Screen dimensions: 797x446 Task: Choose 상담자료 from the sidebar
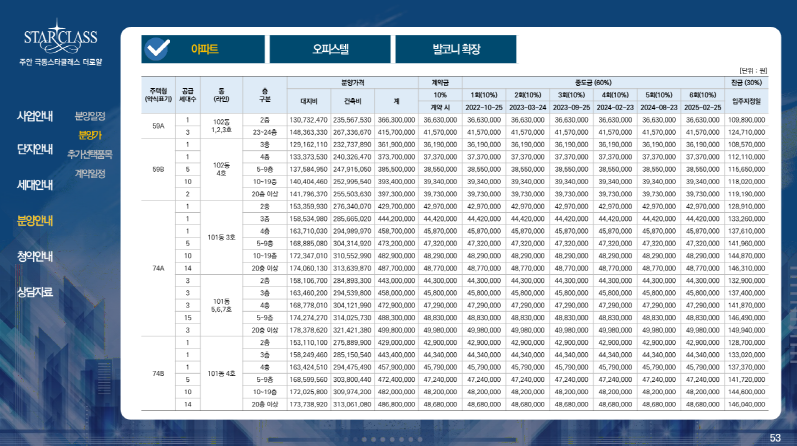pos(35,291)
